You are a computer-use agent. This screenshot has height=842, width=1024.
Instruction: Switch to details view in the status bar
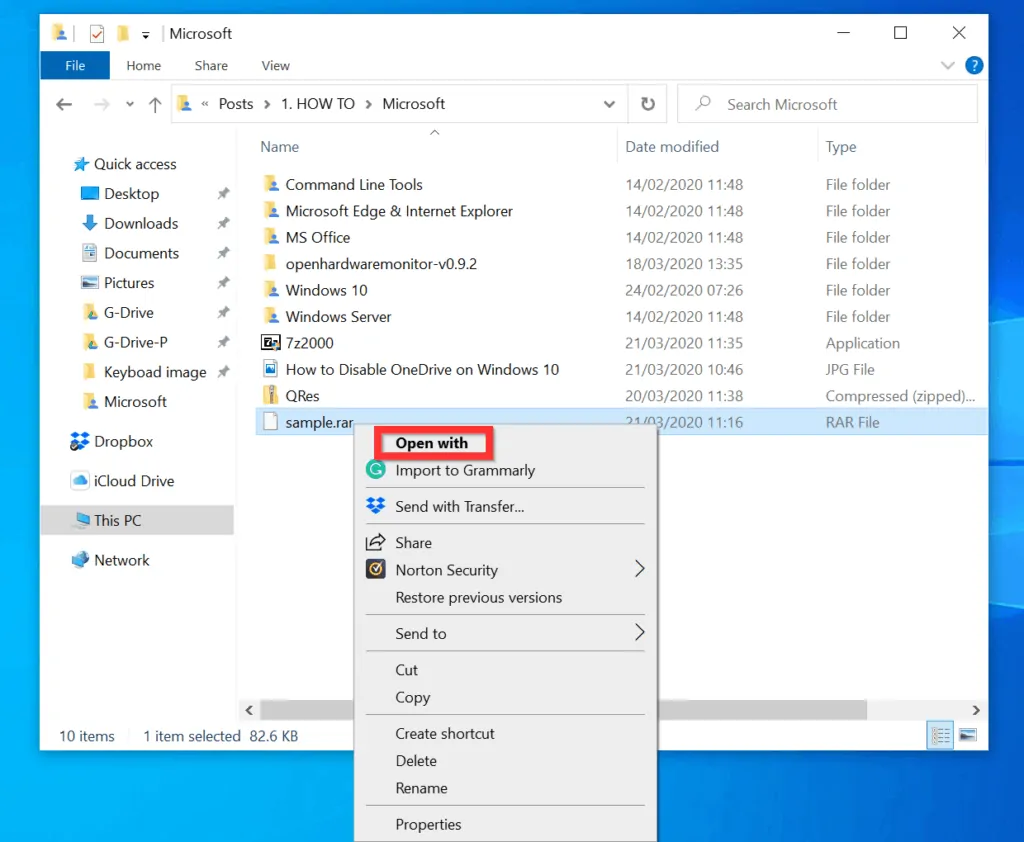[x=939, y=735]
